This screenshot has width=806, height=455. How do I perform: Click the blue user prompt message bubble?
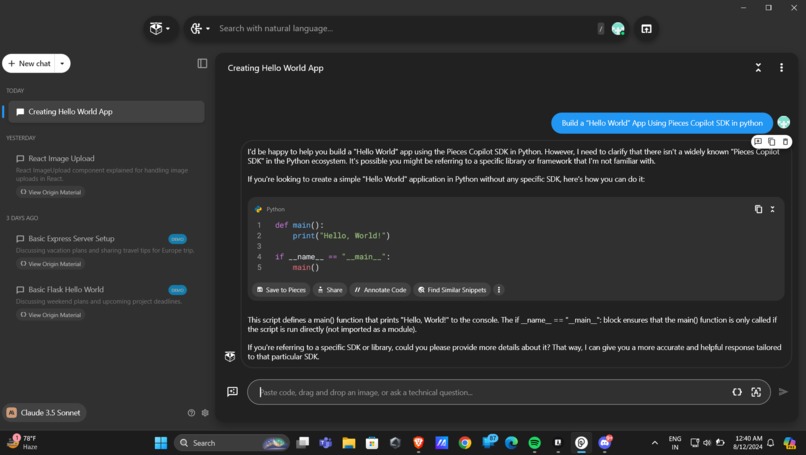click(662, 123)
